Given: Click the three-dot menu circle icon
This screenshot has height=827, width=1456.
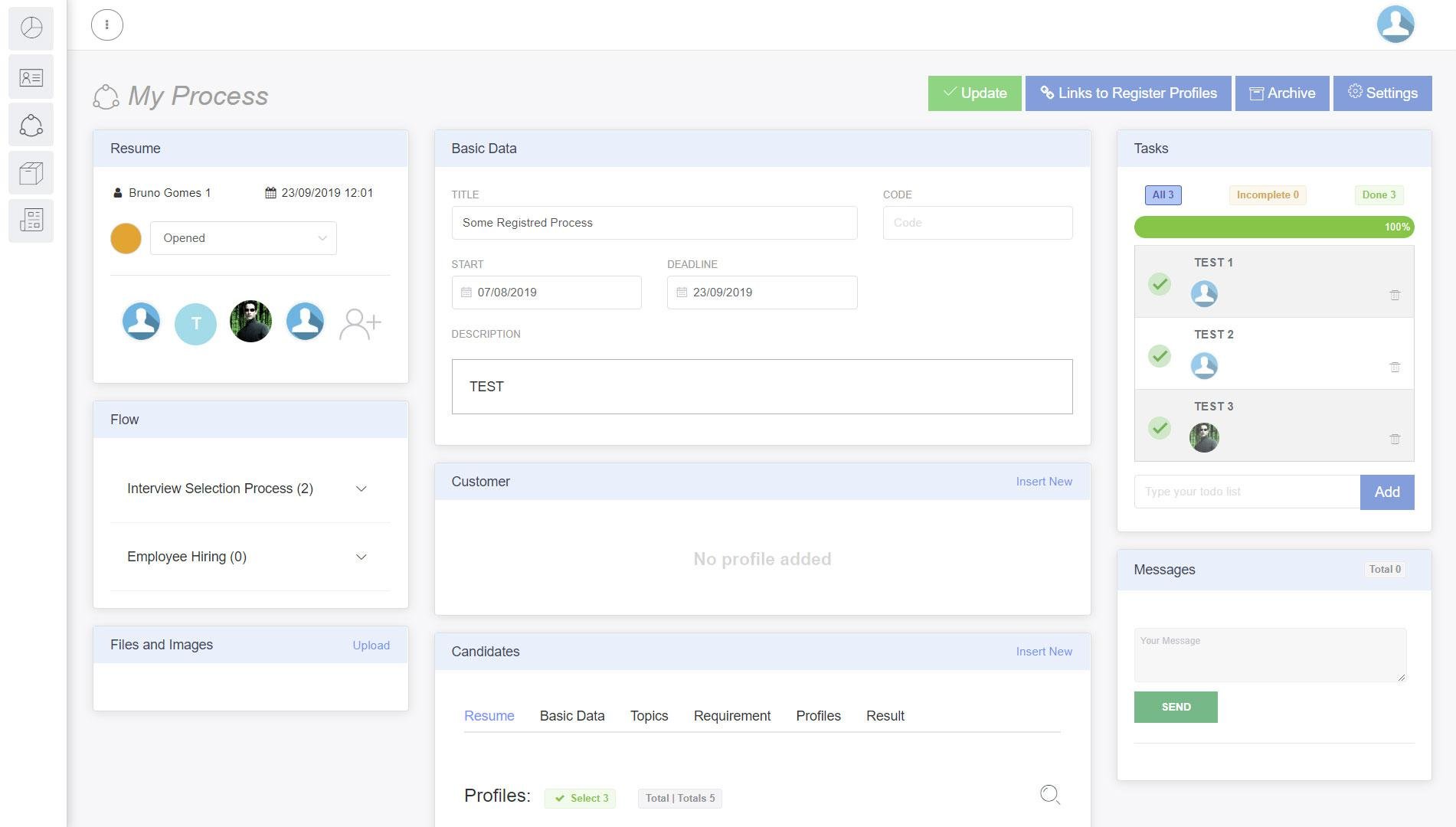Looking at the screenshot, I should click(x=107, y=25).
